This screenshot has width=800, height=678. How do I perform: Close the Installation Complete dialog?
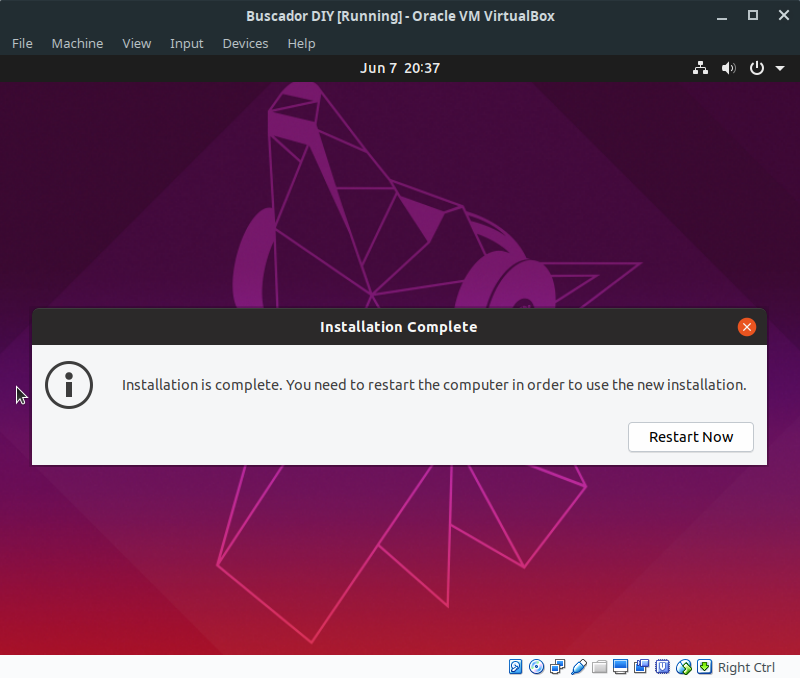(x=746, y=327)
